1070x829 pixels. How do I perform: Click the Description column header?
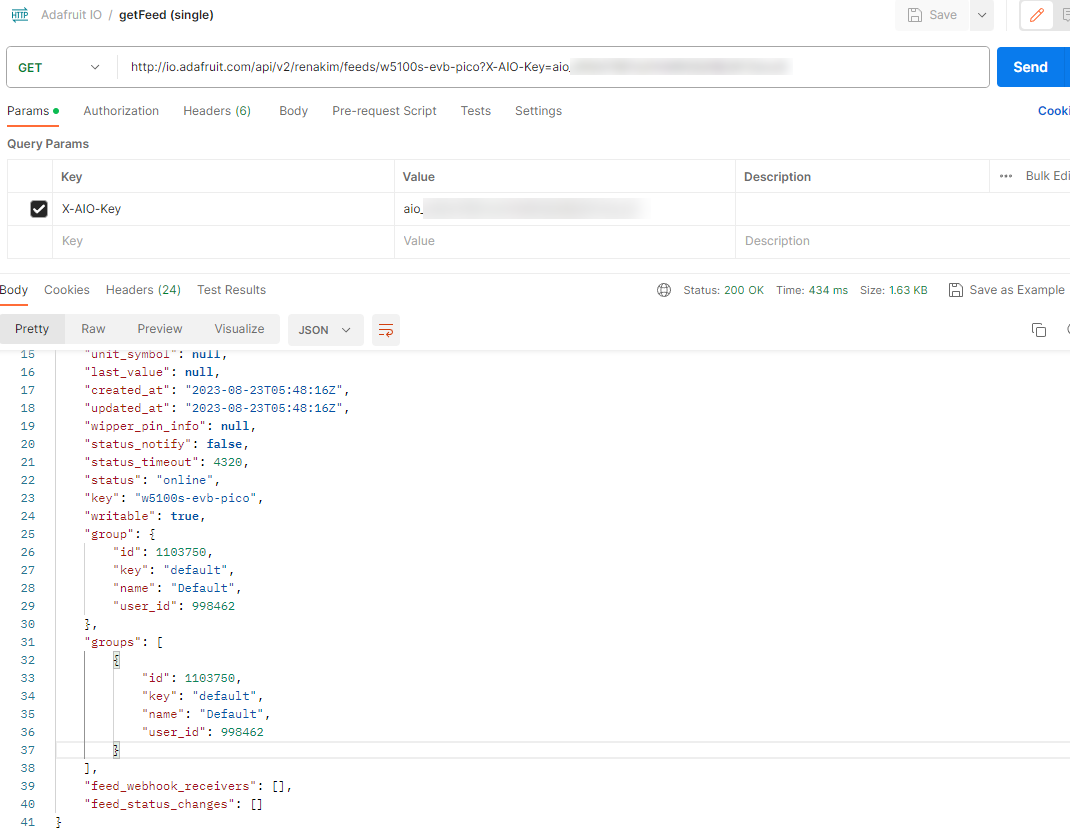(x=777, y=177)
